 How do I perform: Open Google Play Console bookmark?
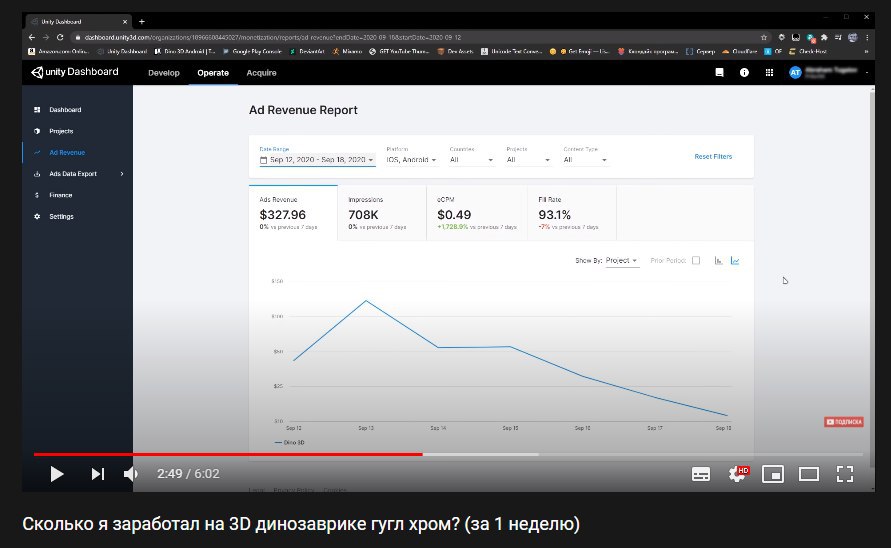coord(252,51)
